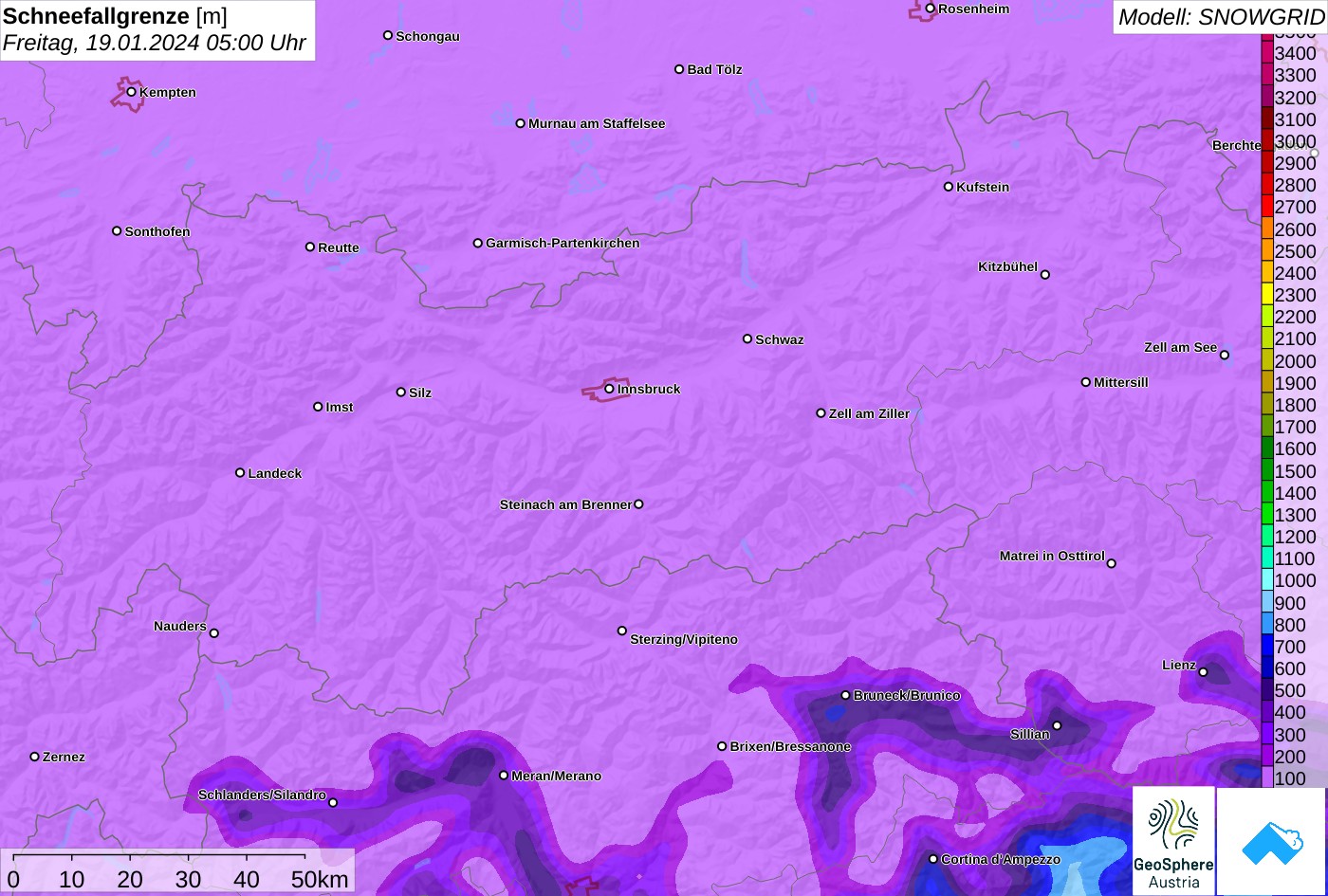The image size is (1328, 896).
Task: Select the Sterzing/Vipiteno location dot
Action: click(x=622, y=631)
